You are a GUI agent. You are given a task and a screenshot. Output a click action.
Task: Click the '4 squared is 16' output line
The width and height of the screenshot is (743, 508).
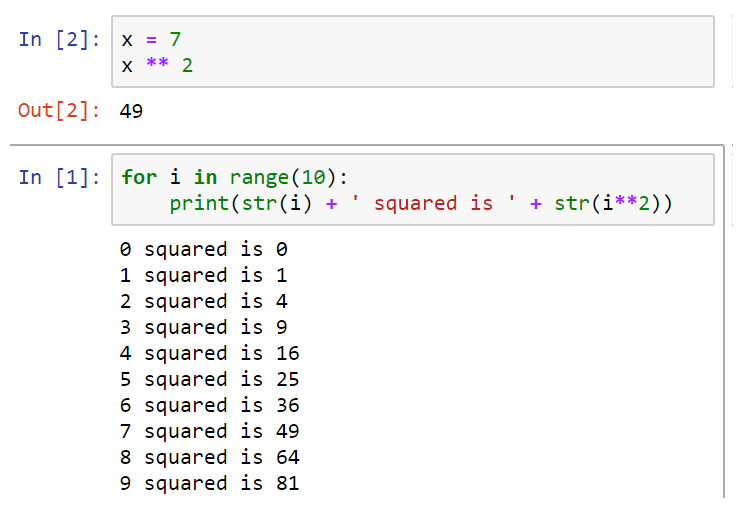[x=209, y=354]
